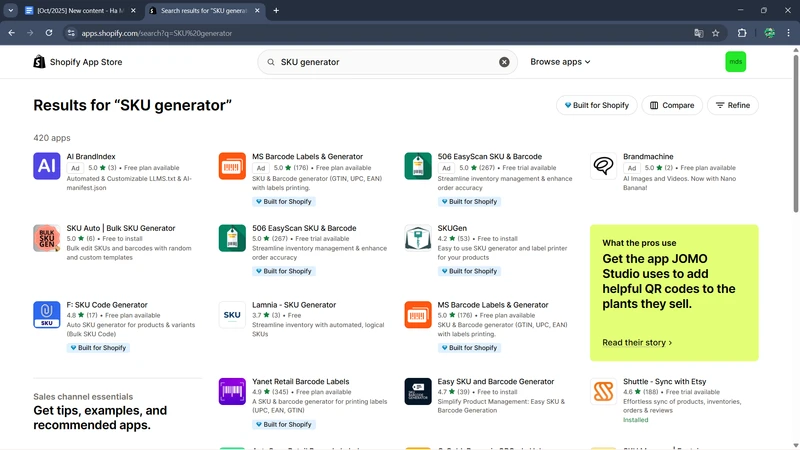The width and height of the screenshot is (800, 450).
Task: Toggle the Compare apps option
Action: 671,105
